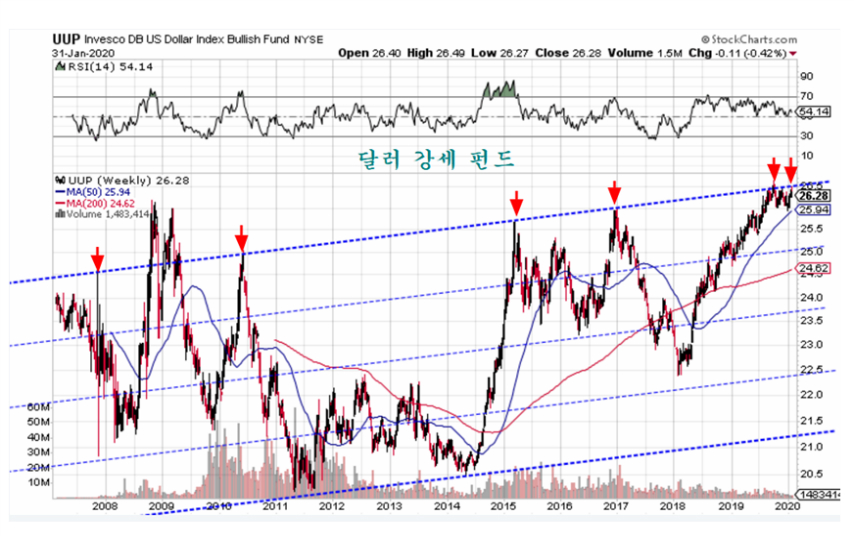The image size is (854, 538).
Task: Click the Open 26.40 value
Action: tap(369, 53)
